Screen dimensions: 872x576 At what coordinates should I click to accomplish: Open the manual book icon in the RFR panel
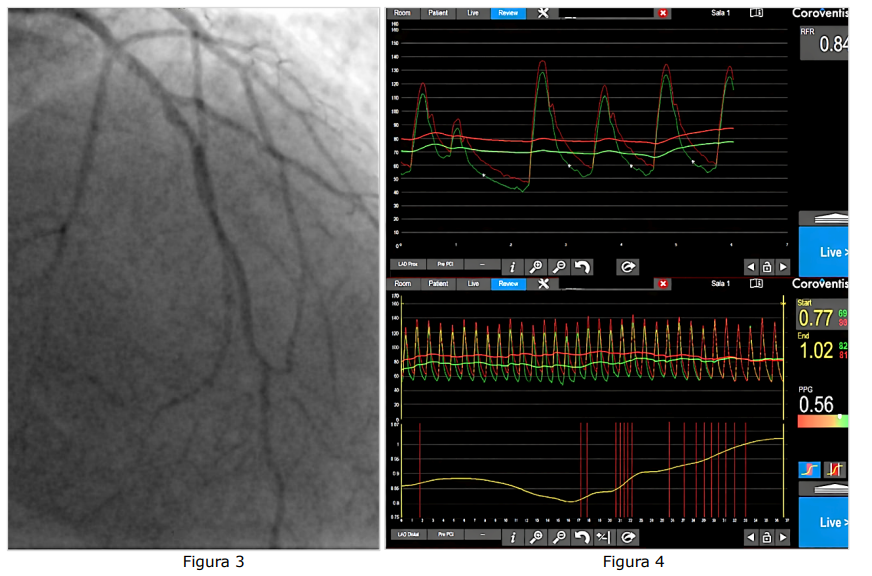coord(756,13)
